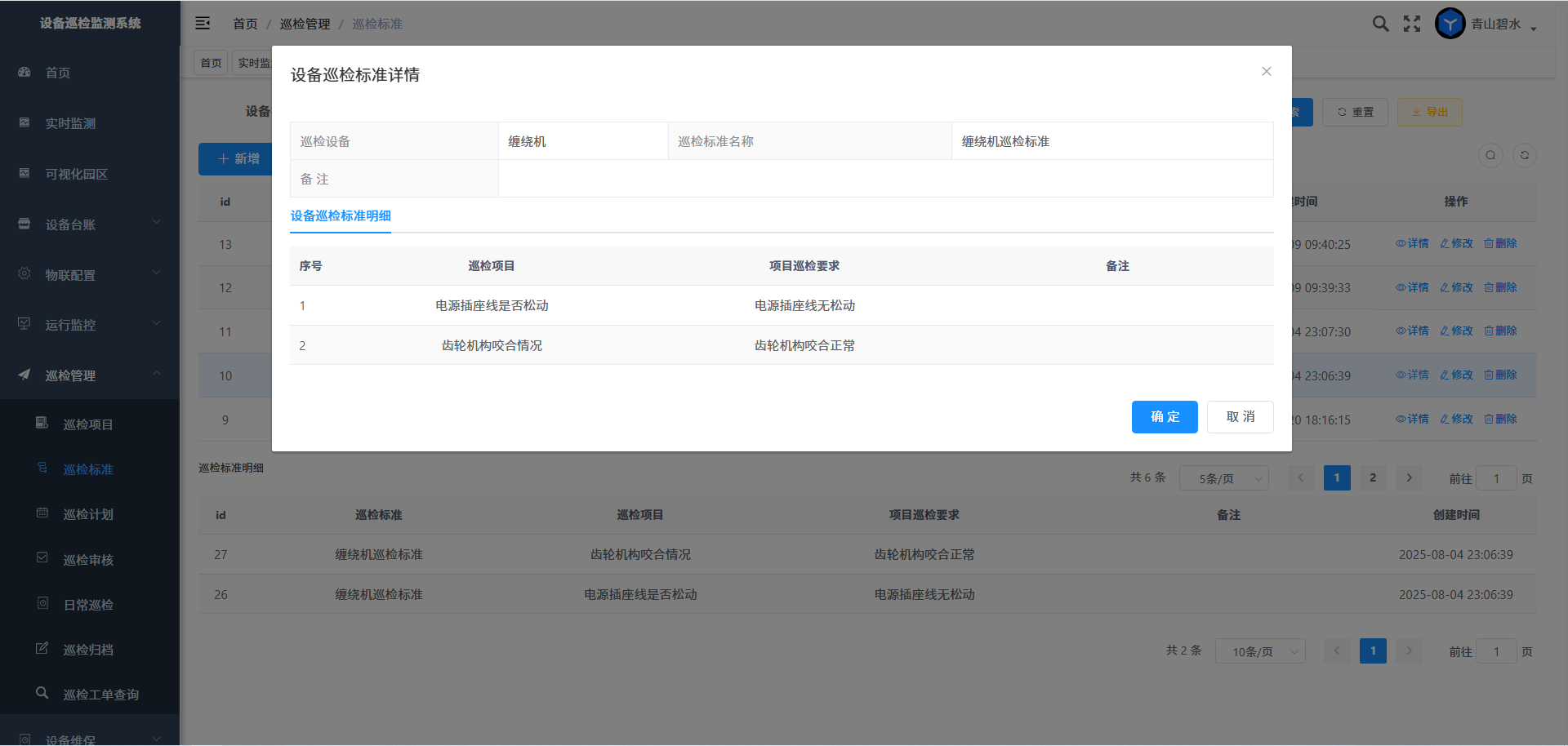Click the user avatar icon
This screenshot has height=746, width=1568.
click(1450, 24)
